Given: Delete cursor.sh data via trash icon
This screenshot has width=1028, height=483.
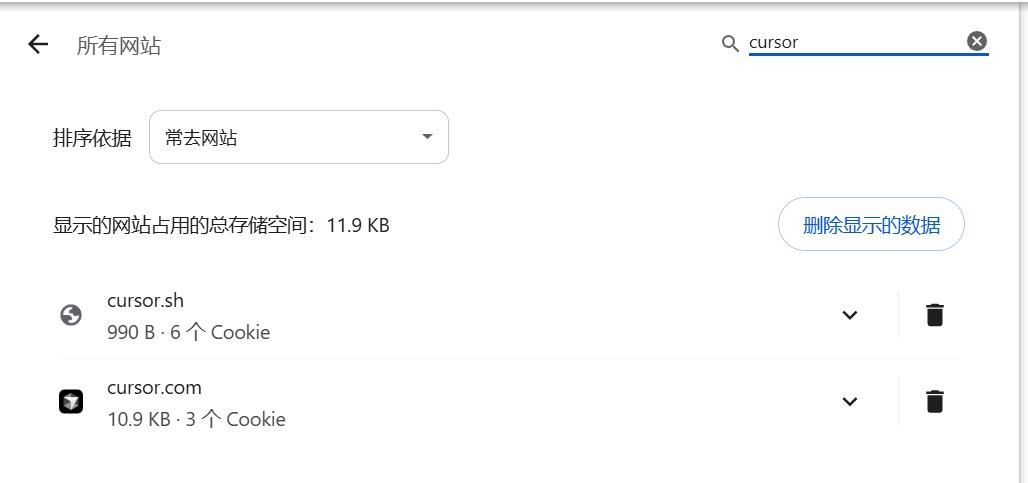Looking at the screenshot, I should [934, 315].
